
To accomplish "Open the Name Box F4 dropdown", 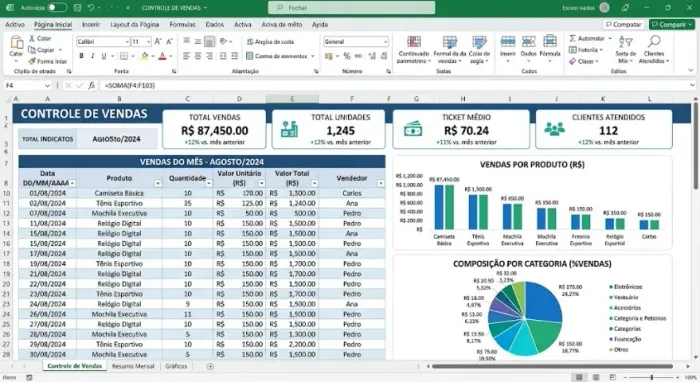I will point(47,85).
